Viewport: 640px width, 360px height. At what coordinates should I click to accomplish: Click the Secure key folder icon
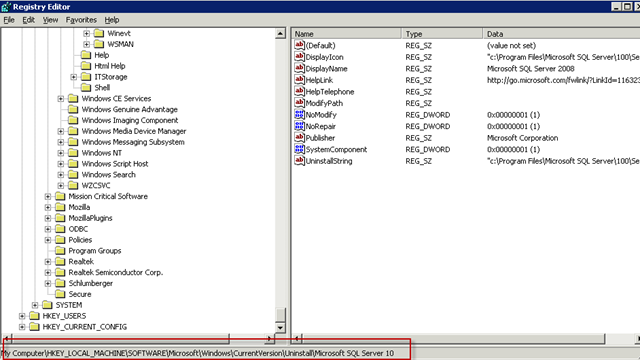60,294
